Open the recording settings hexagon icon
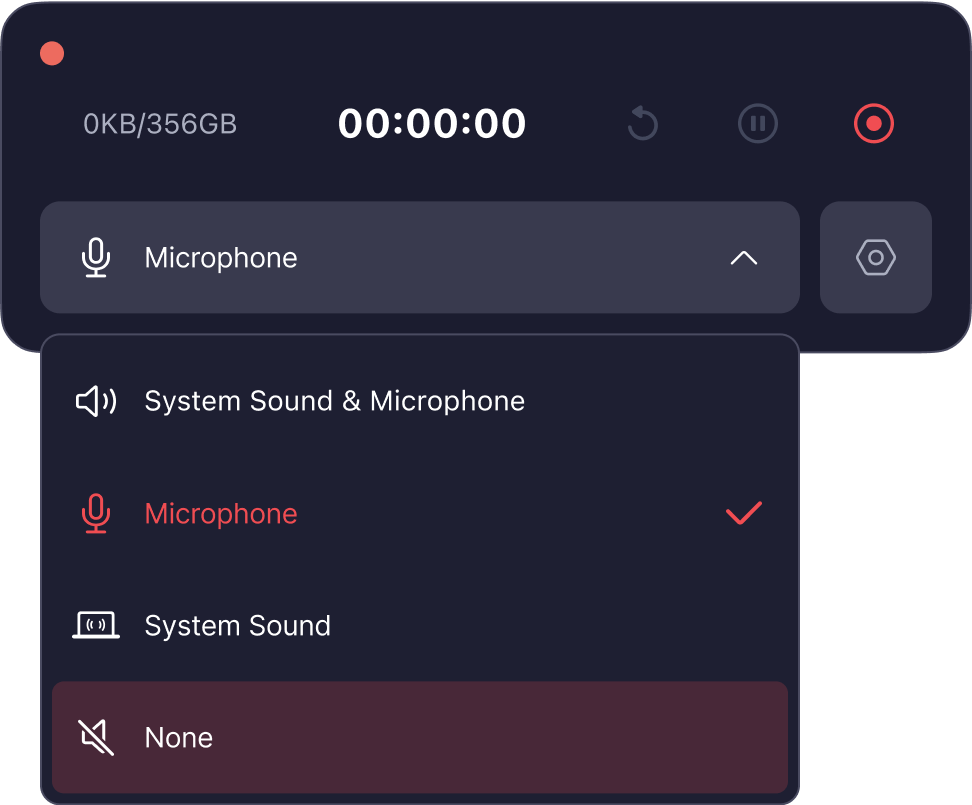This screenshot has width=972, height=805. [x=875, y=257]
